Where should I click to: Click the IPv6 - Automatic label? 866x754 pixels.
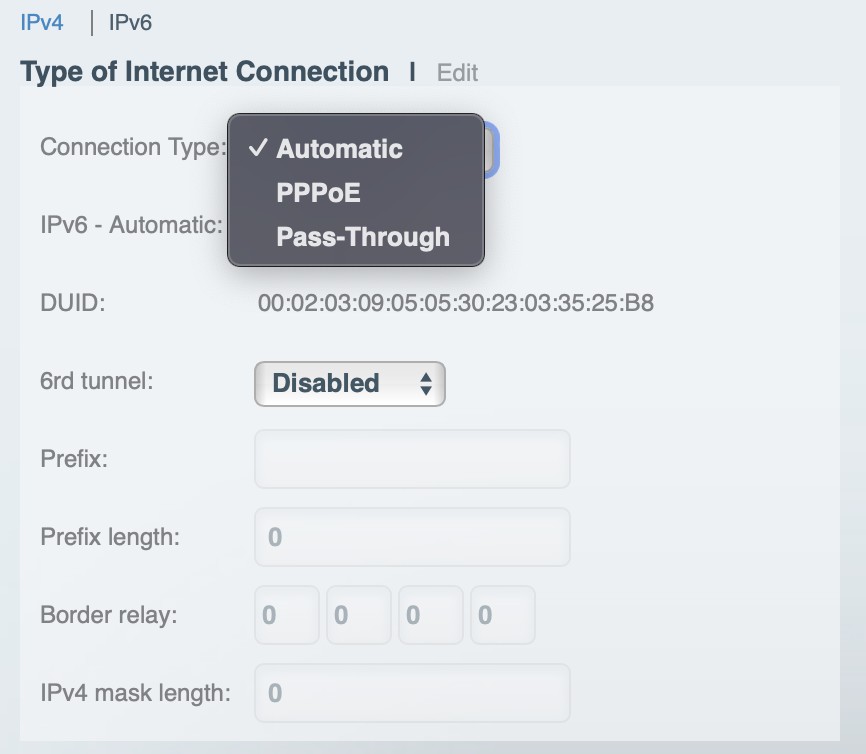point(131,225)
